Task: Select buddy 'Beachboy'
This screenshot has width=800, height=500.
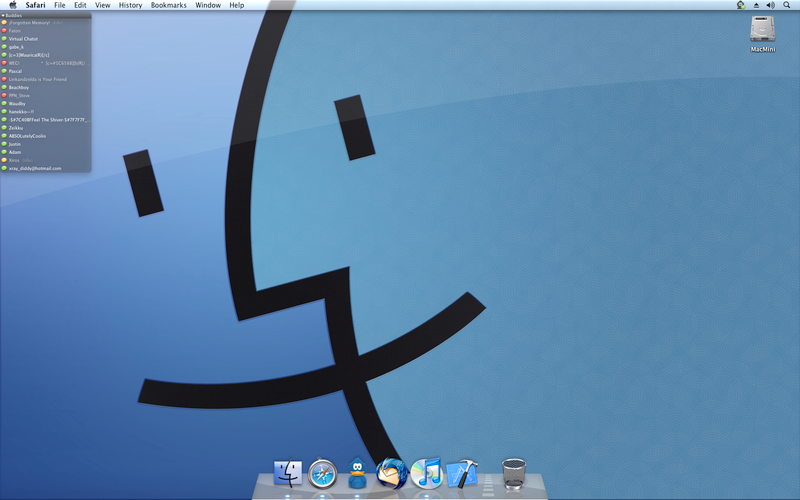Action: (46, 87)
